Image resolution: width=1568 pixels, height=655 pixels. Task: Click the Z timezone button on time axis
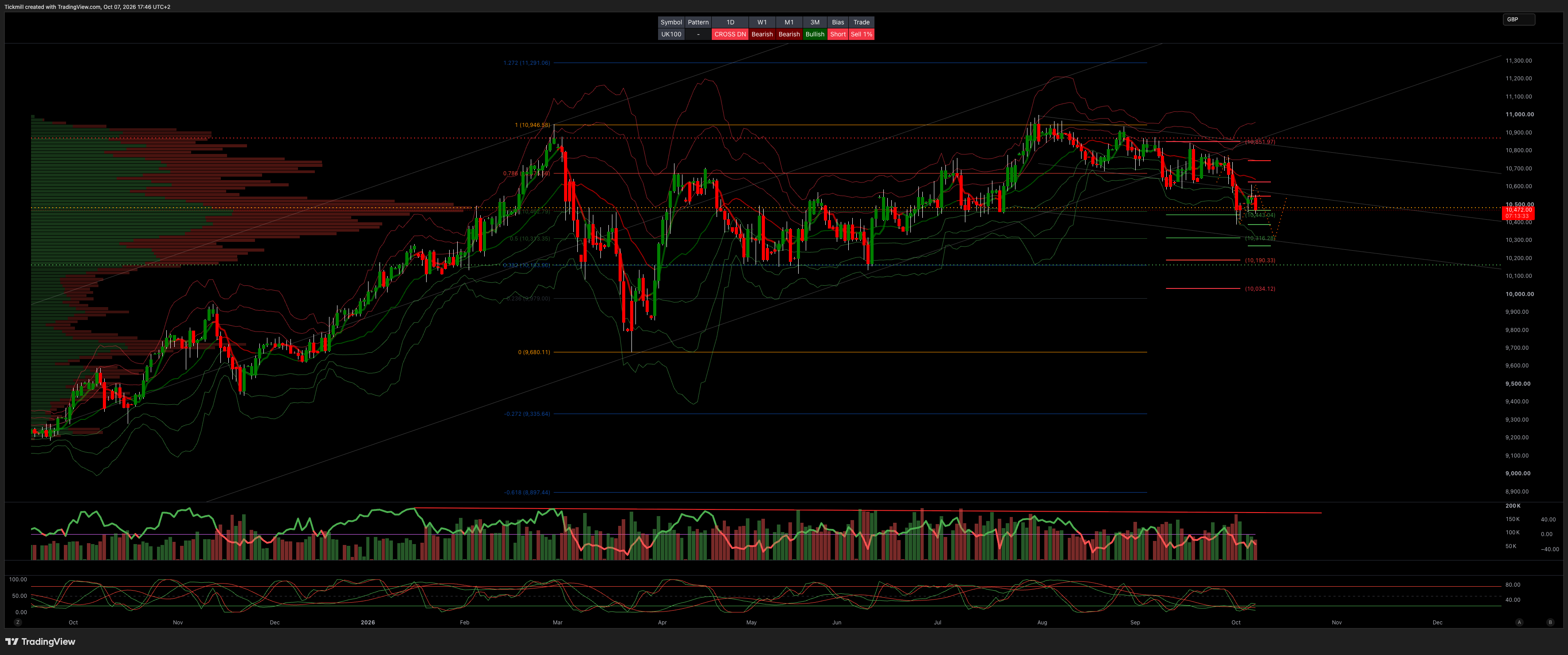coord(18,622)
